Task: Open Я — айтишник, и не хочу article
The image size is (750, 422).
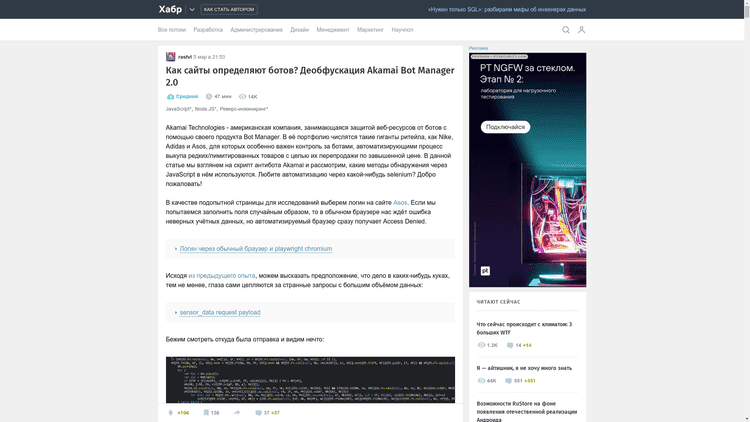Action: [524, 368]
